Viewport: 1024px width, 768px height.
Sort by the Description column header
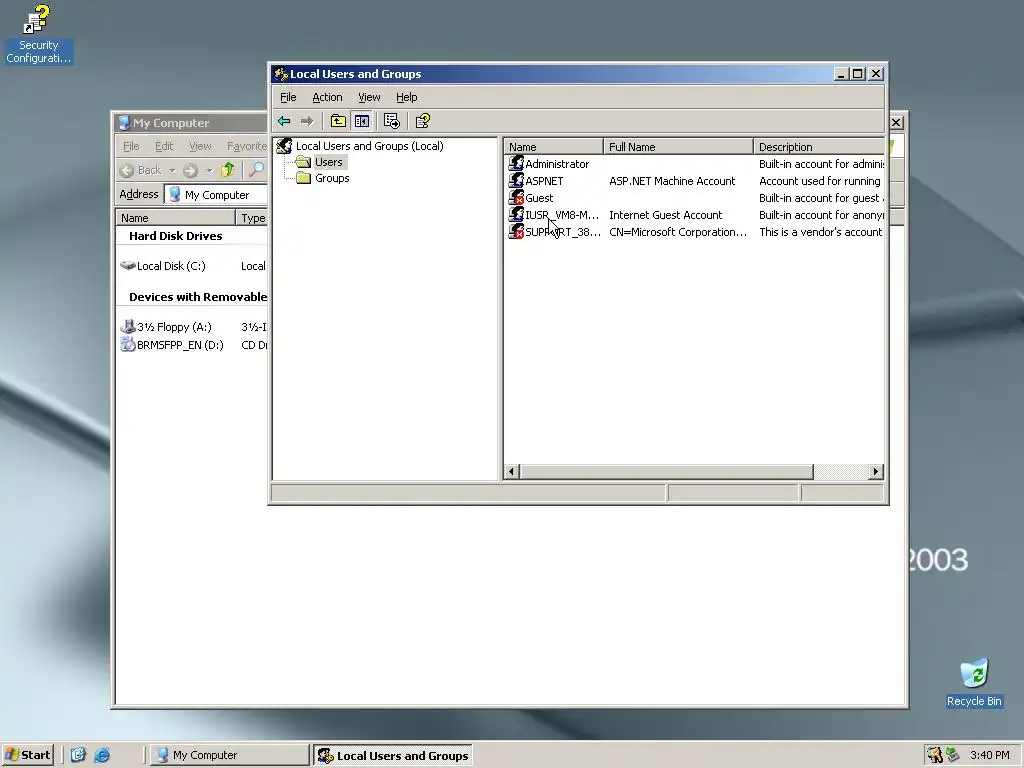pos(819,147)
